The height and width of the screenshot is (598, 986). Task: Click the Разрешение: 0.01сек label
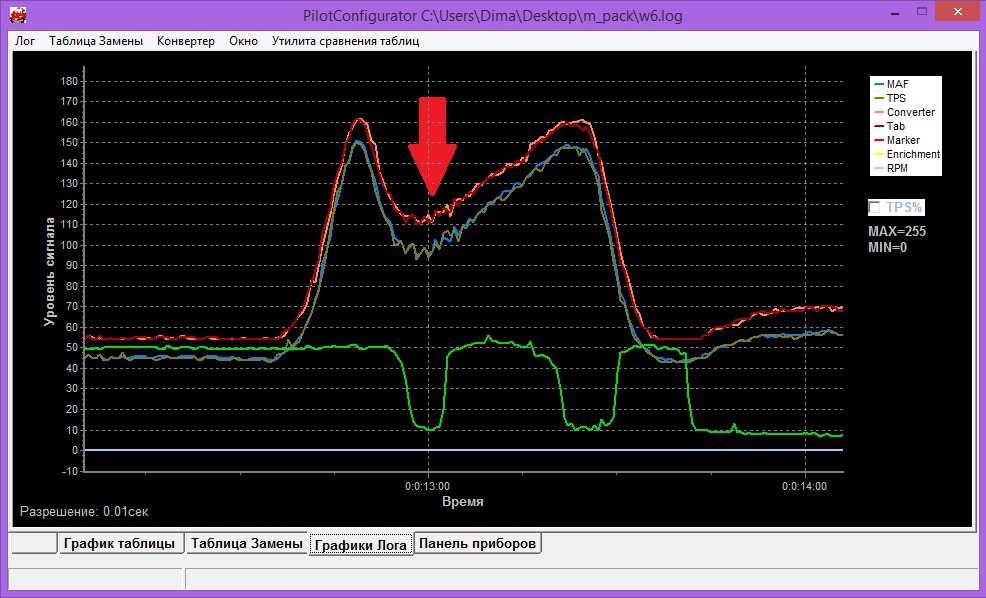(x=84, y=512)
